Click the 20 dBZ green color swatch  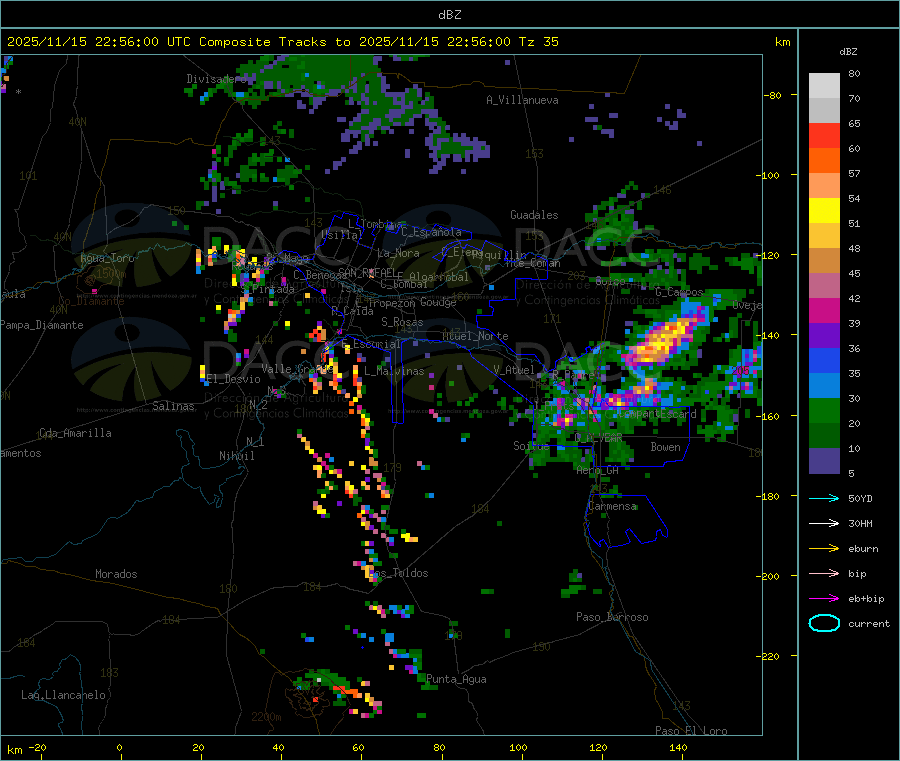coord(824,410)
